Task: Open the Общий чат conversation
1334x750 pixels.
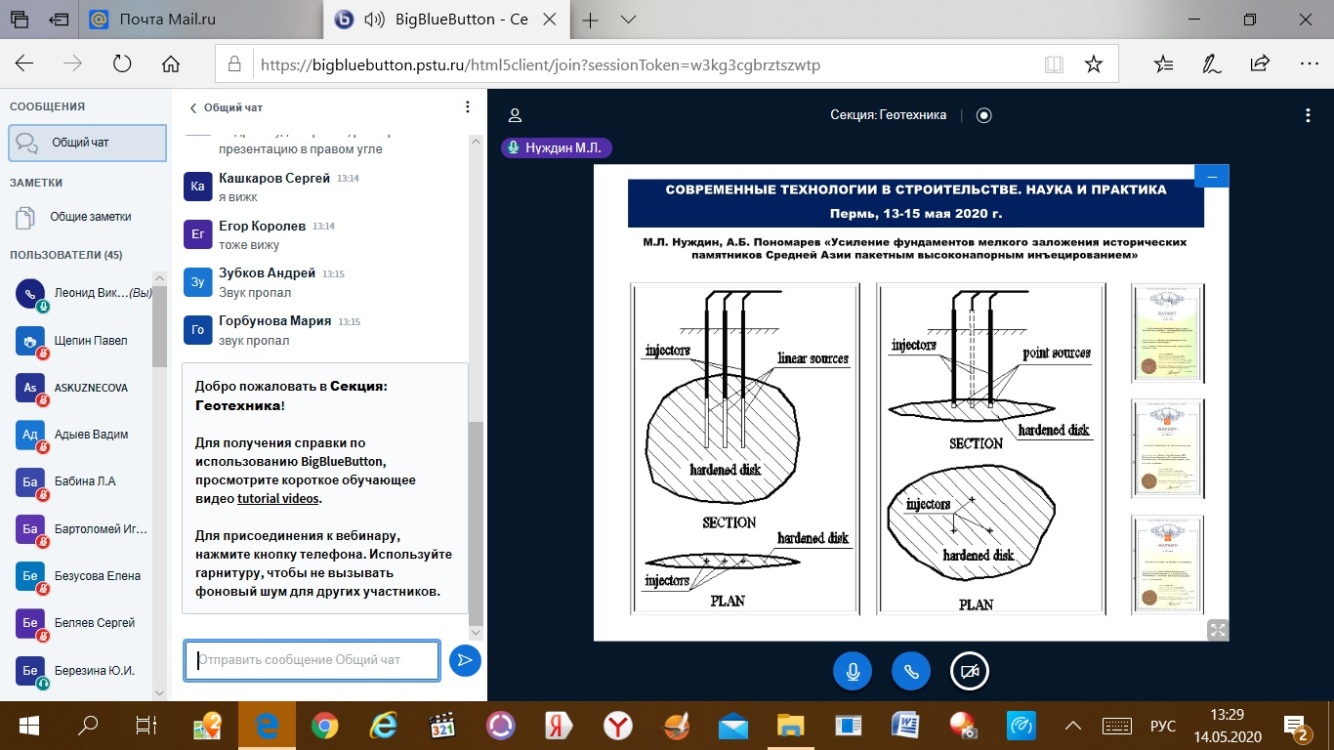Action: 88,143
